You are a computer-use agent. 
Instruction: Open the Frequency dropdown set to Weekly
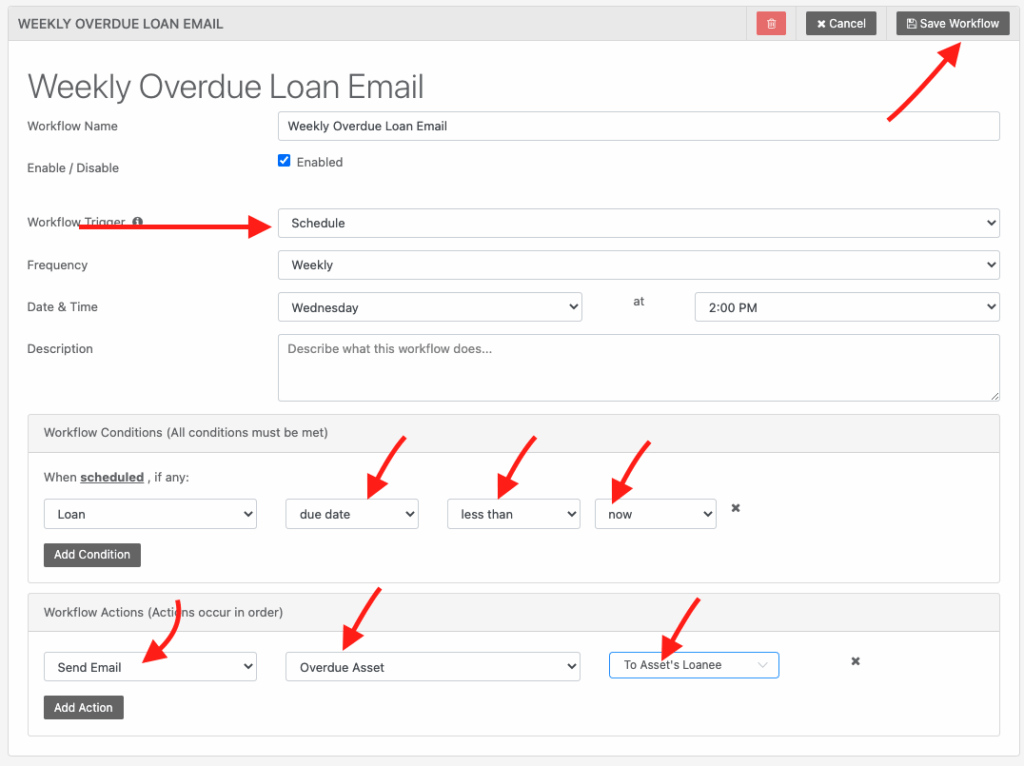click(x=638, y=264)
